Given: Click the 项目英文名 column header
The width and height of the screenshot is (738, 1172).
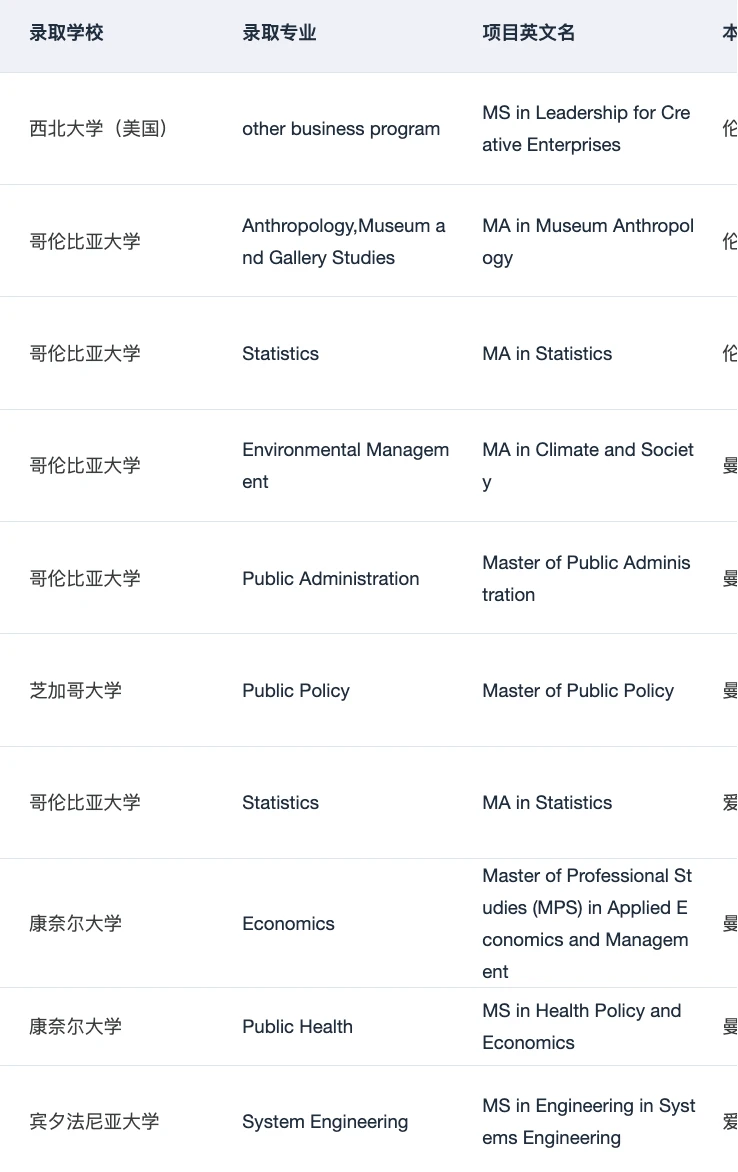Looking at the screenshot, I should 529,33.
